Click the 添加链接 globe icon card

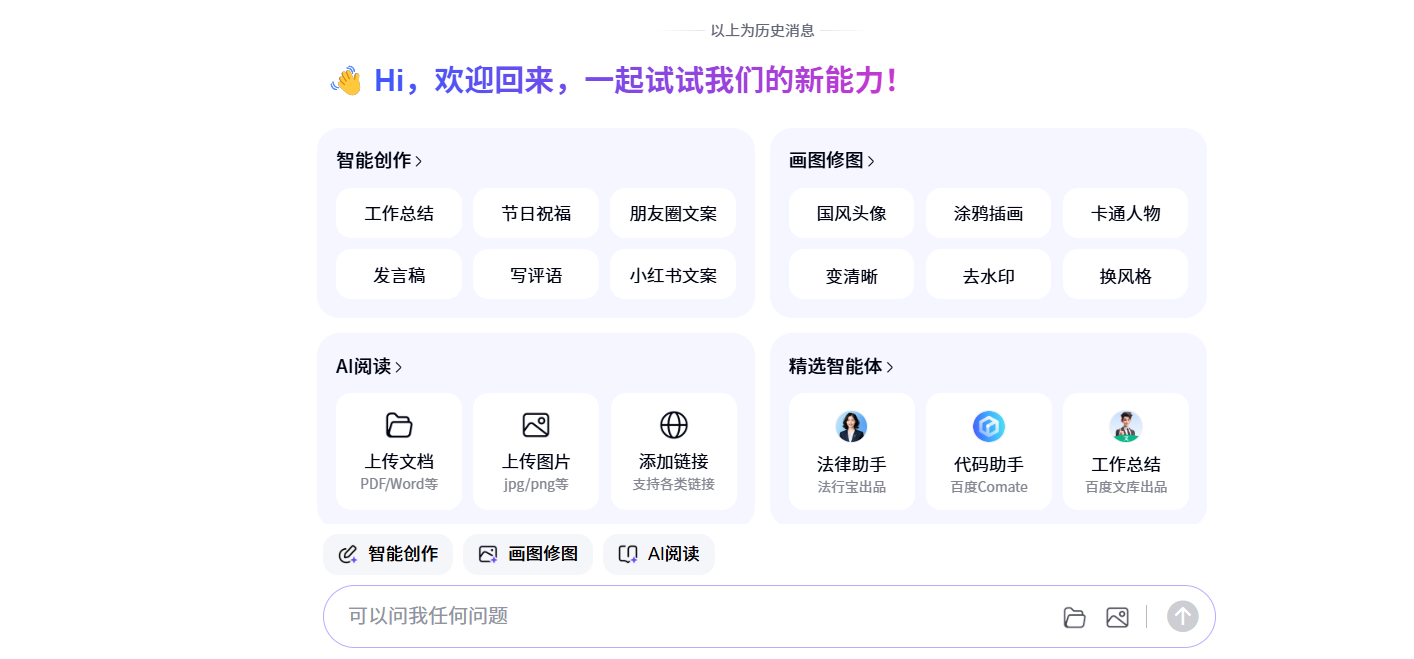click(x=674, y=450)
